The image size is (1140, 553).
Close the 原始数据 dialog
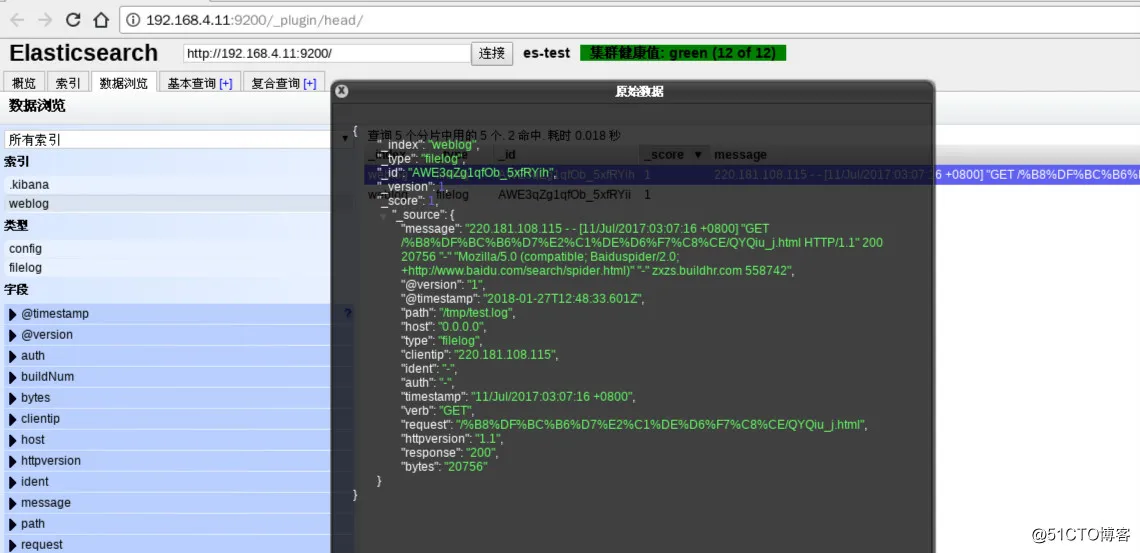pos(342,91)
